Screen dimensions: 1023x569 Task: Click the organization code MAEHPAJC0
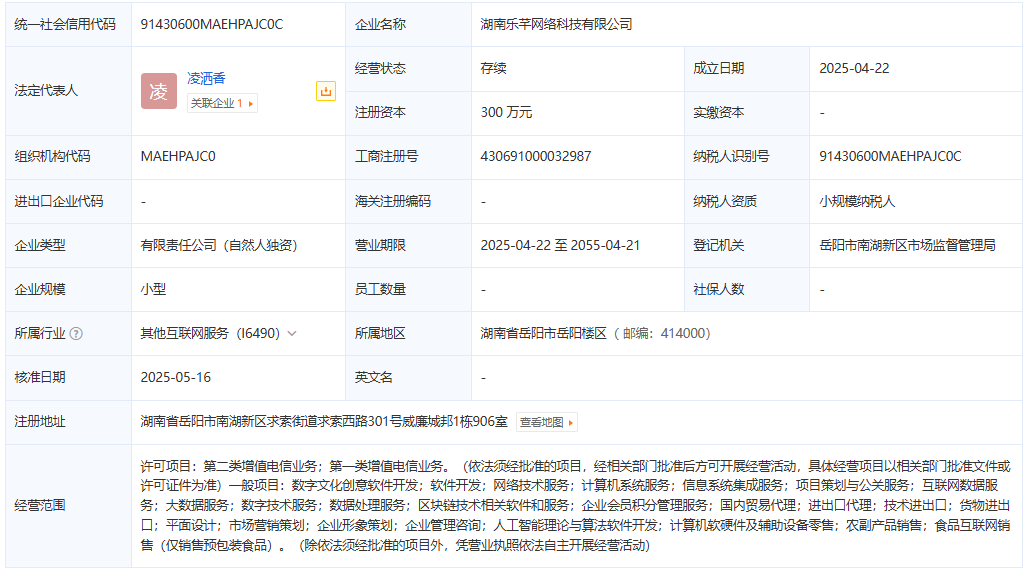(x=178, y=156)
